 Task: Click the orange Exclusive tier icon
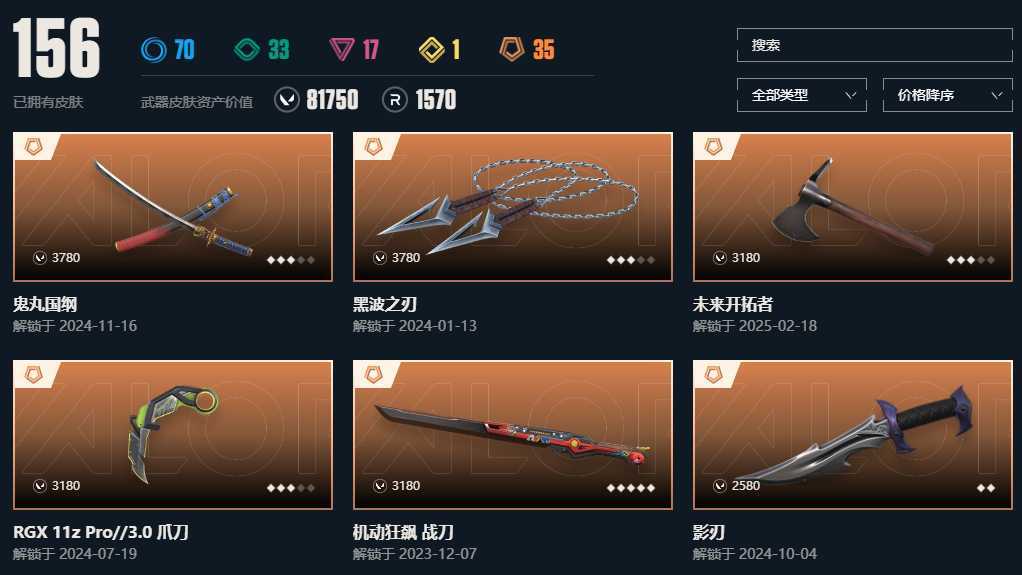[x=512, y=50]
